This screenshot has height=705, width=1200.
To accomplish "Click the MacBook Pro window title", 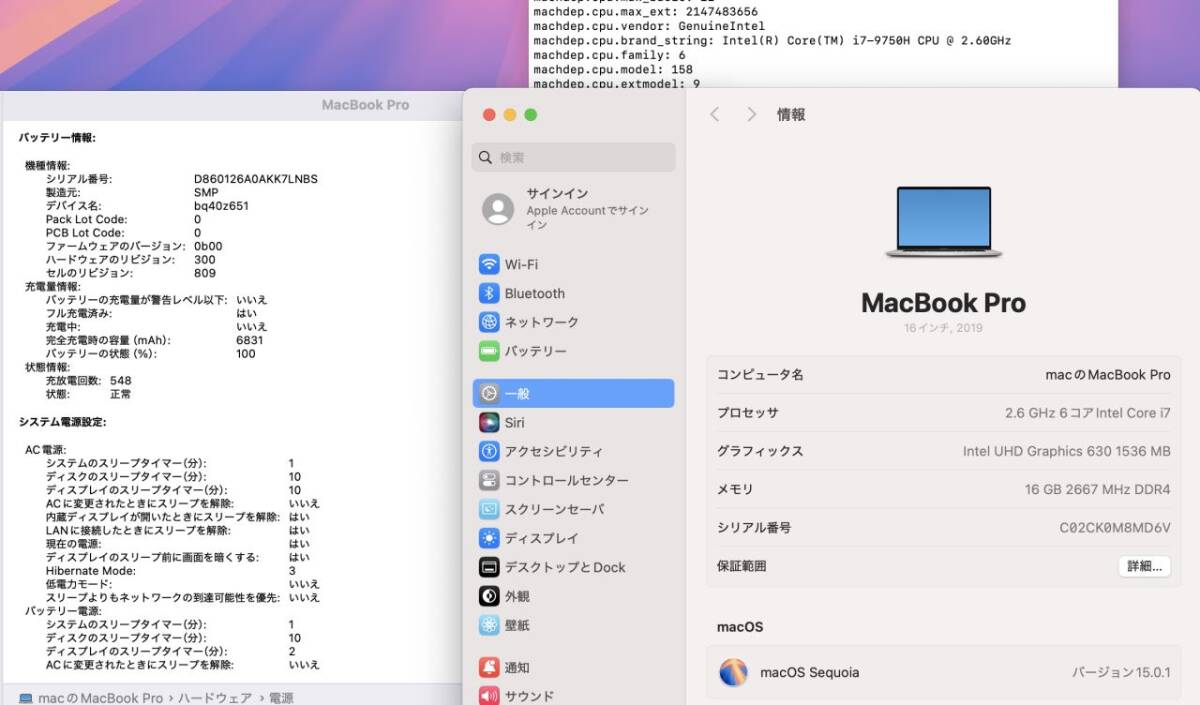I will tap(365, 105).
